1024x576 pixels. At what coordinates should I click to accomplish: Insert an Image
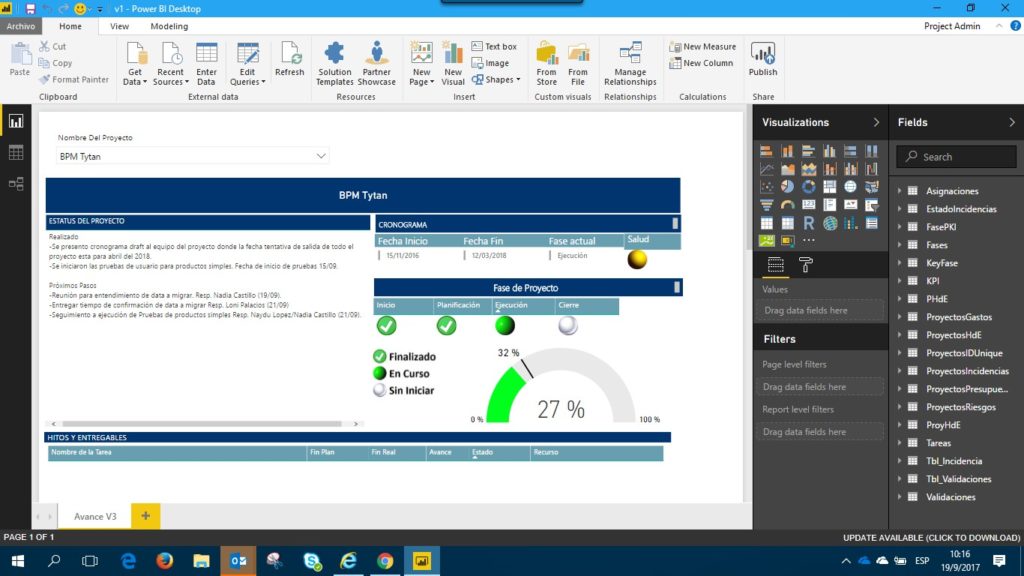click(490, 63)
